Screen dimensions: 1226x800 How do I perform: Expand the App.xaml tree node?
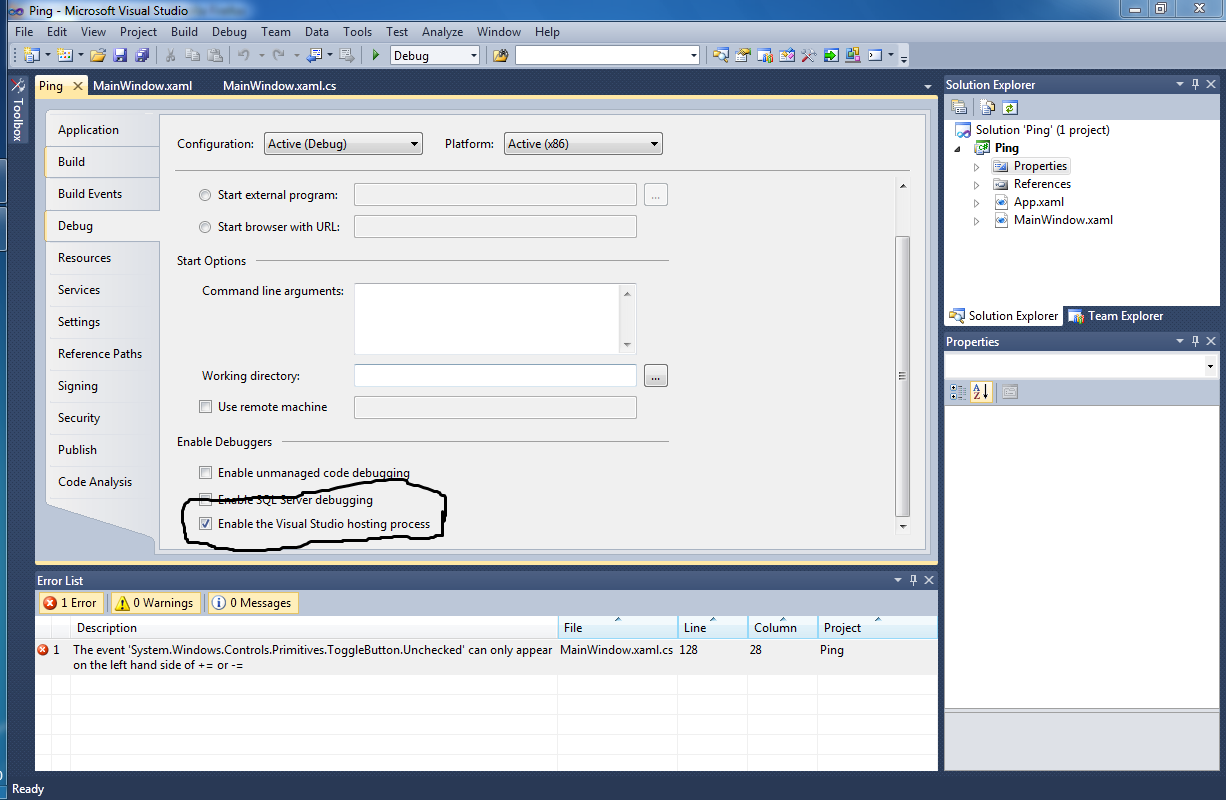[x=977, y=202]
